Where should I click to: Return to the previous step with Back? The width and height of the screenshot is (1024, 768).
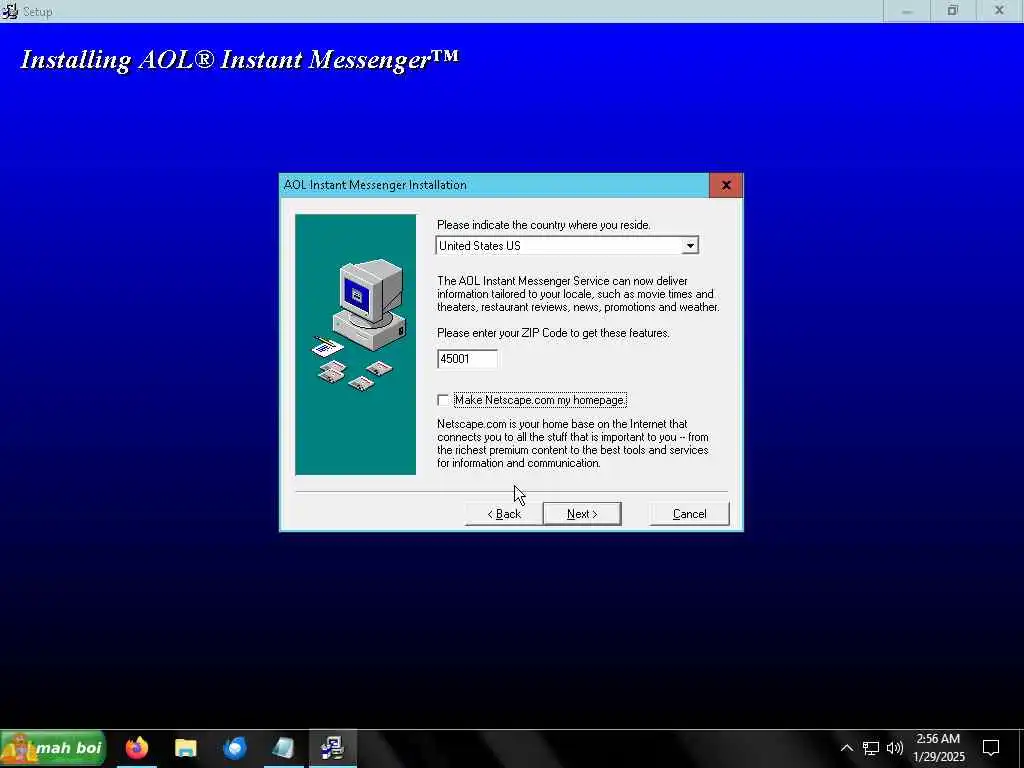[504, 514]
